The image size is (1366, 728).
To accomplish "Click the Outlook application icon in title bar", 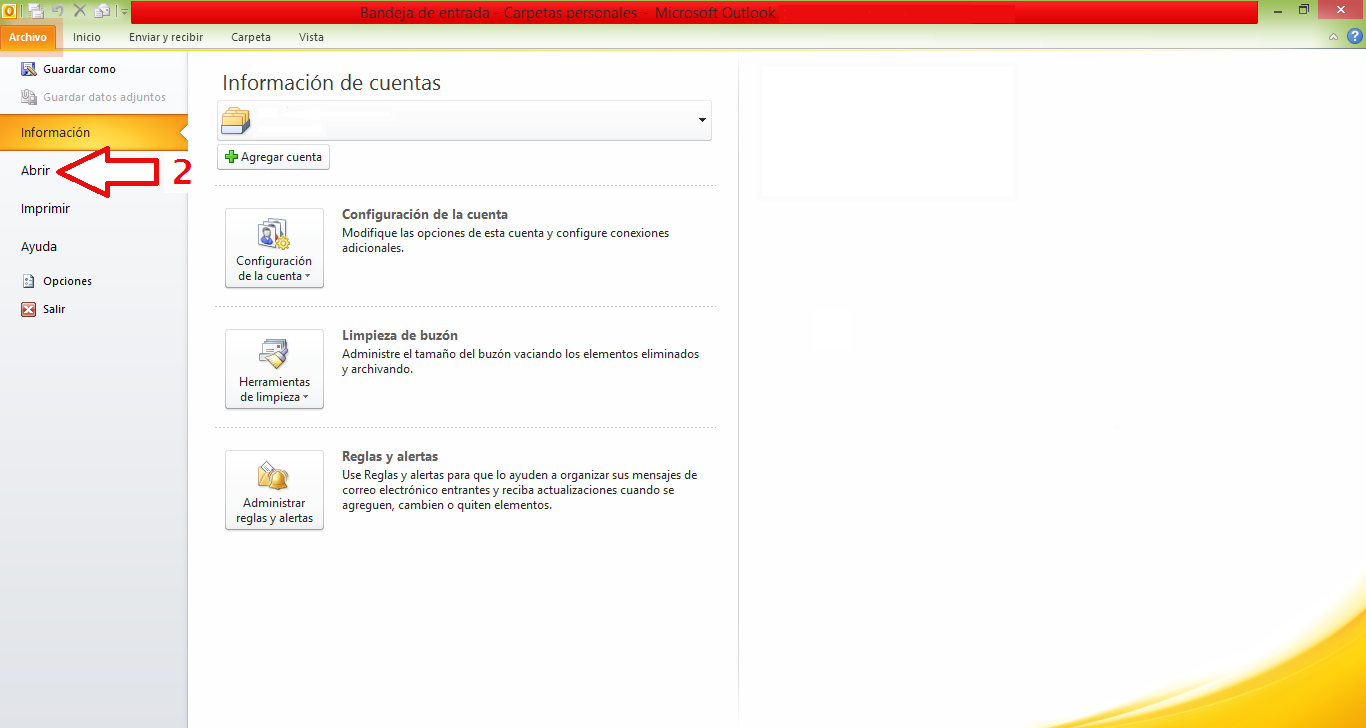I will pos(9,11).
